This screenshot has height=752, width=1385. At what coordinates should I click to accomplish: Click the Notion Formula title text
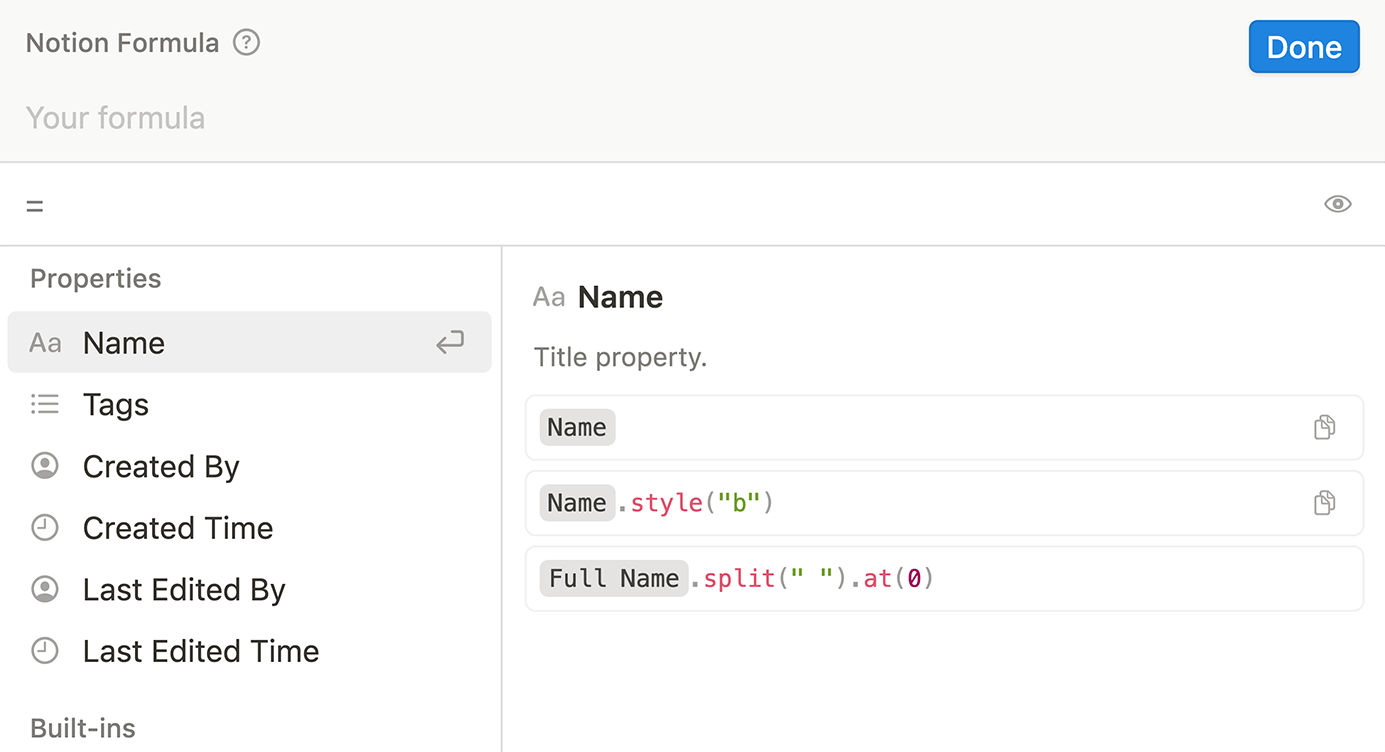122,43
